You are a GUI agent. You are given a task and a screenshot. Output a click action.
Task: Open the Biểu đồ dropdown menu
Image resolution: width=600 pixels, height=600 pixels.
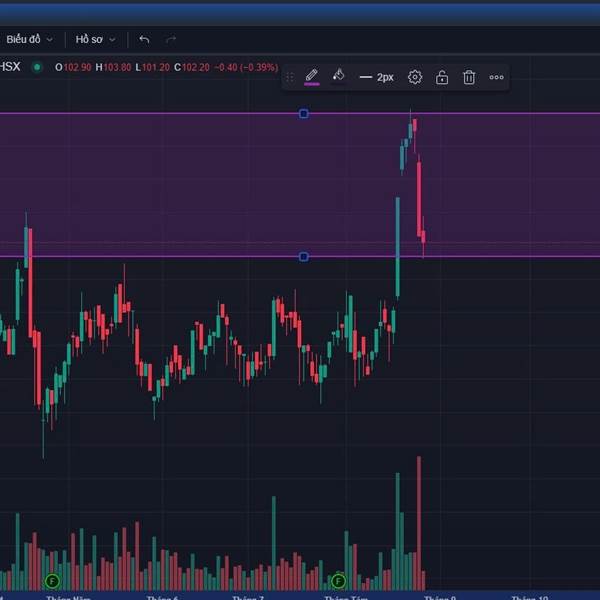pos(29,39)
